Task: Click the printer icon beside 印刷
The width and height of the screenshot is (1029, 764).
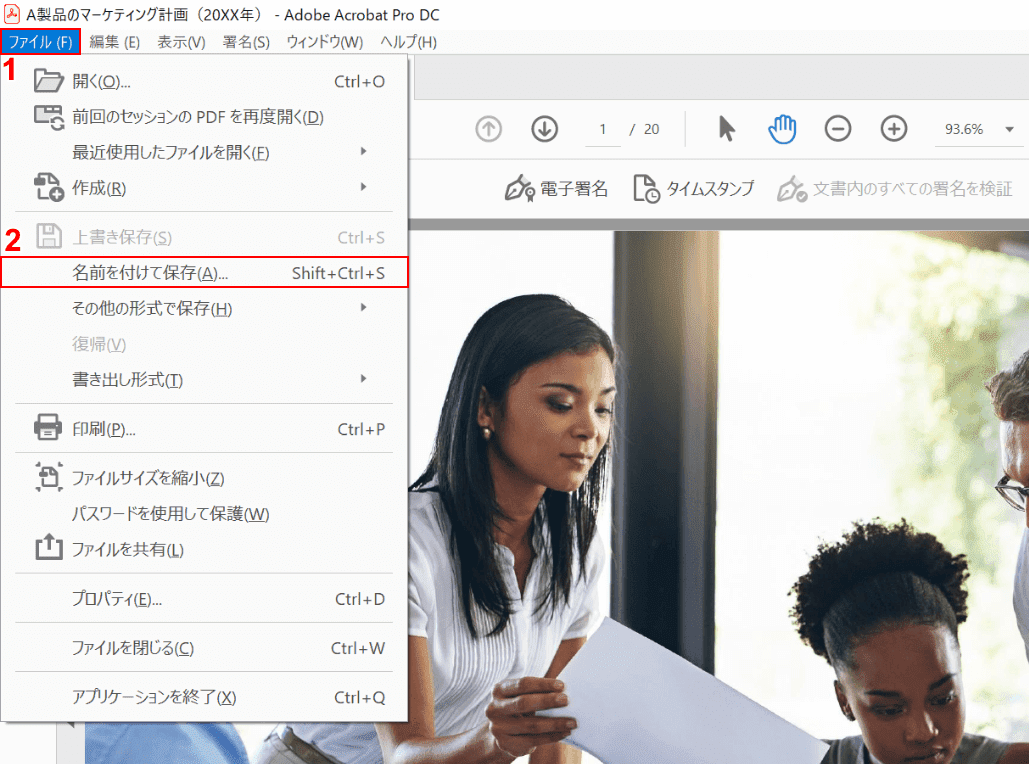Action: [x=48, y=427]
